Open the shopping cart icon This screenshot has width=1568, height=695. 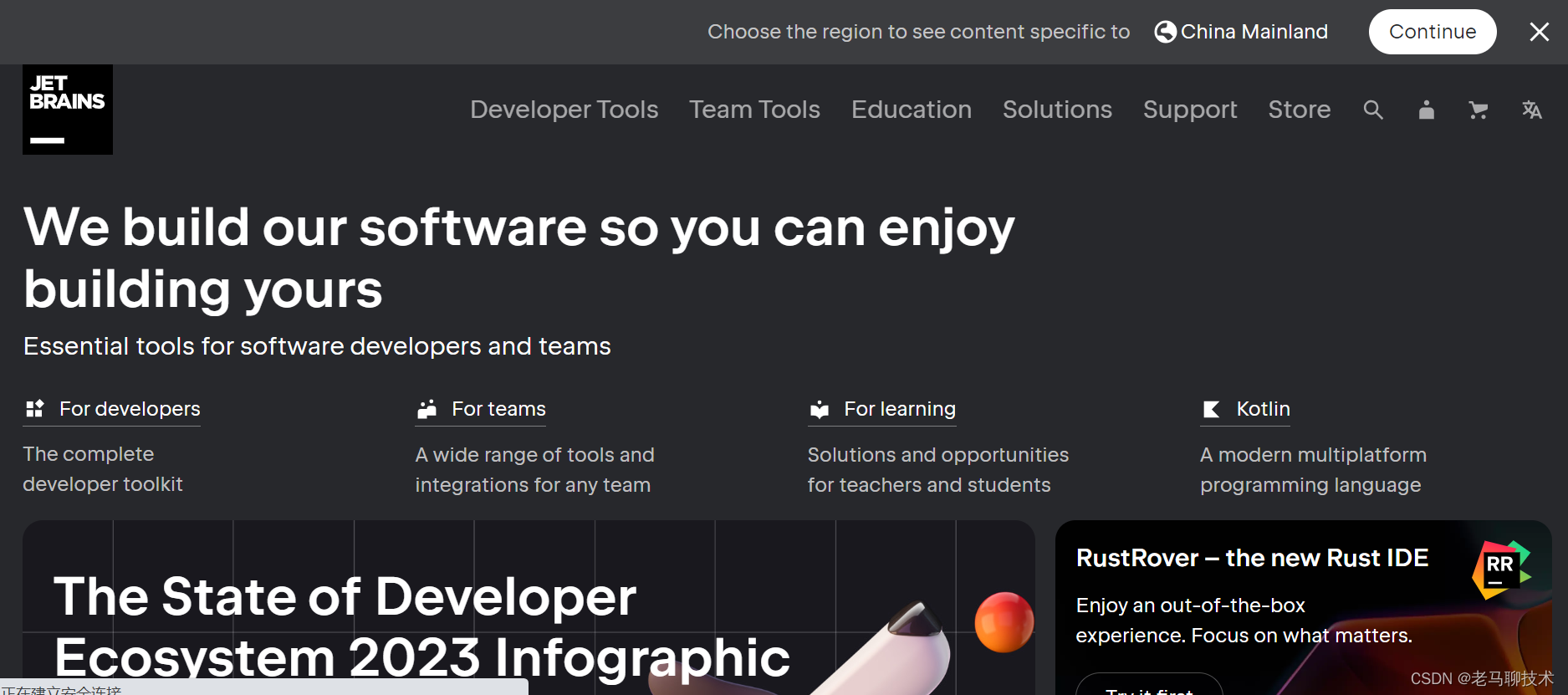click(1479, 110)
